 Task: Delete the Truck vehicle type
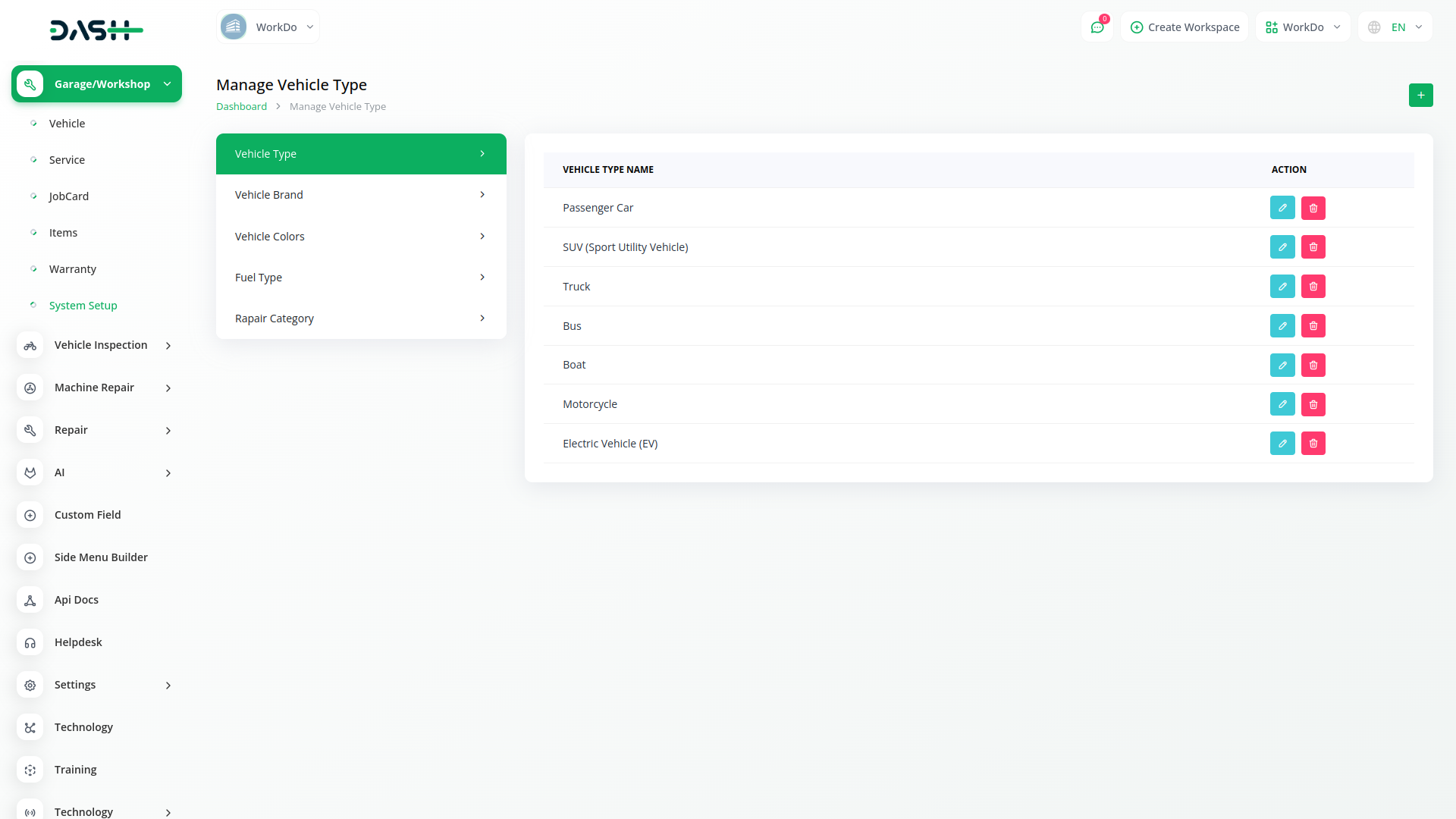coord(1313,287)
